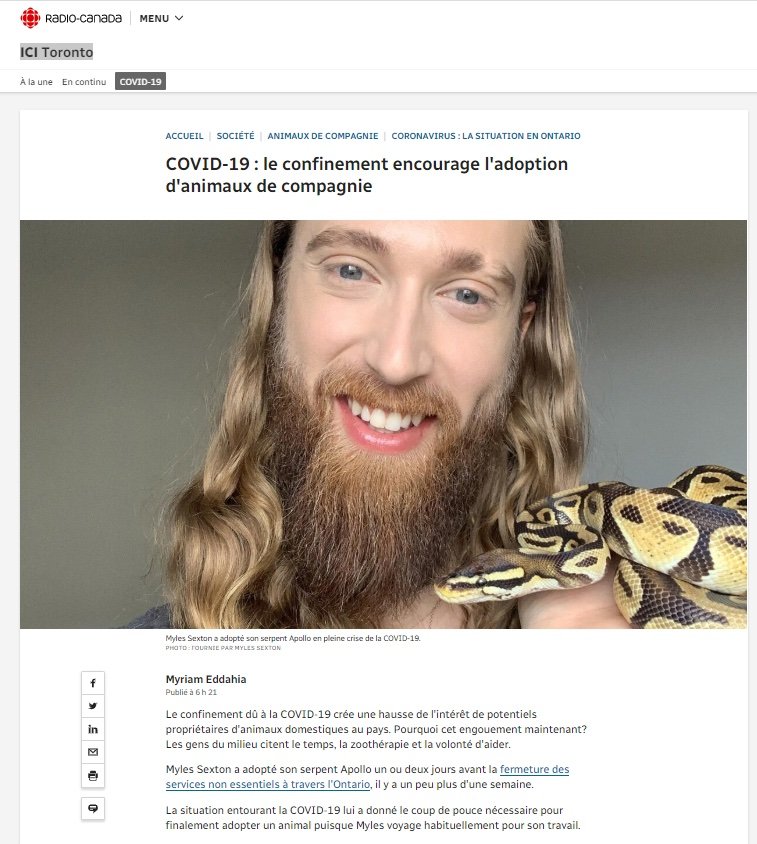Send article by email icon
Image resolution: width=757 pixels, height=844 pixels.
click(x=93, y=752)
